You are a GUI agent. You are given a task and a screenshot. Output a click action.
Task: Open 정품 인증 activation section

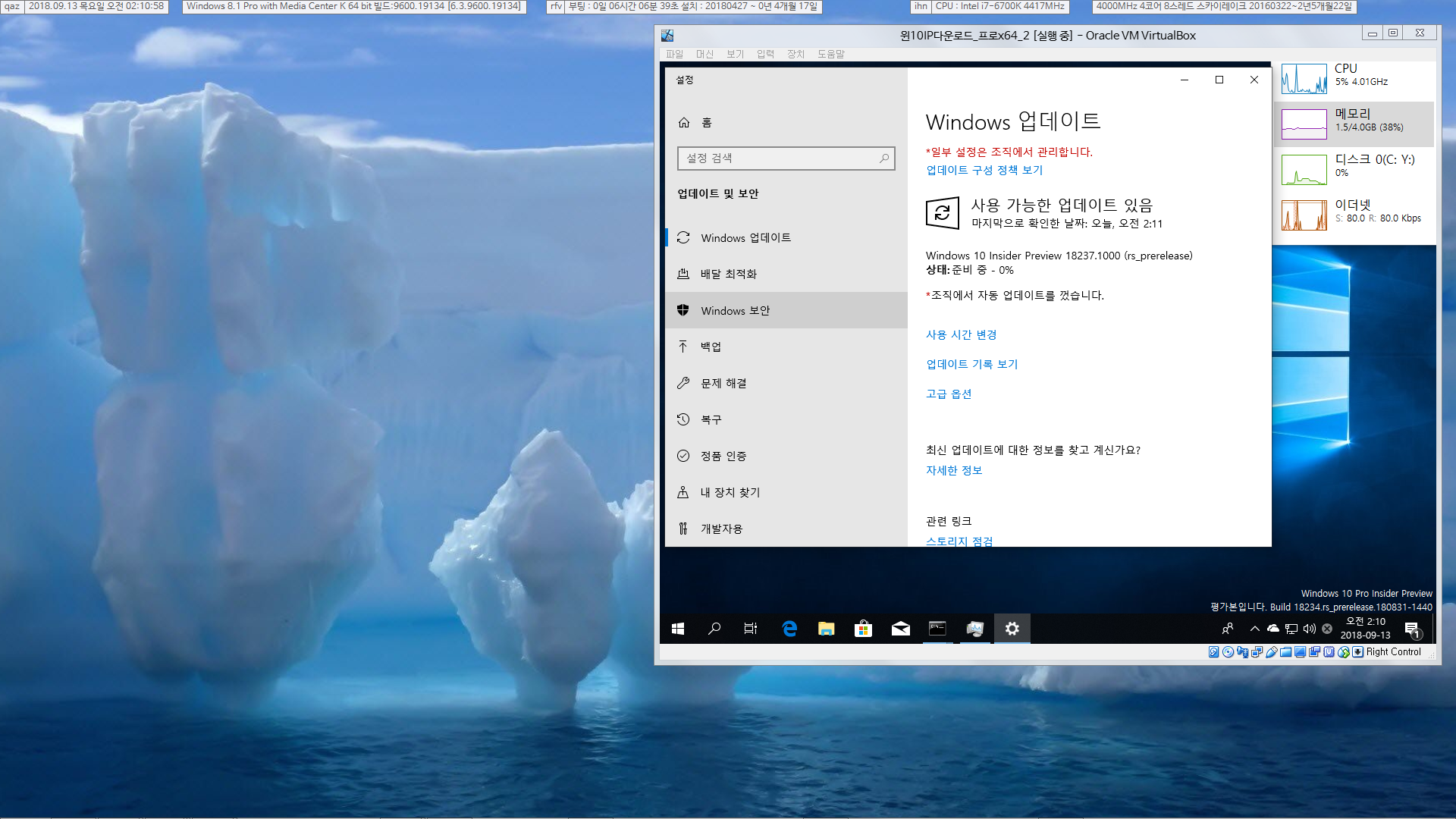[x=786, y=456]
